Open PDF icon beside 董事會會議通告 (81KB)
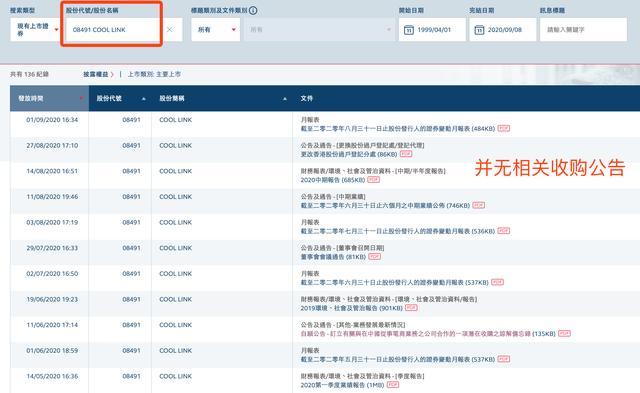This screenshot has height=393, width=640. [374, 256]
